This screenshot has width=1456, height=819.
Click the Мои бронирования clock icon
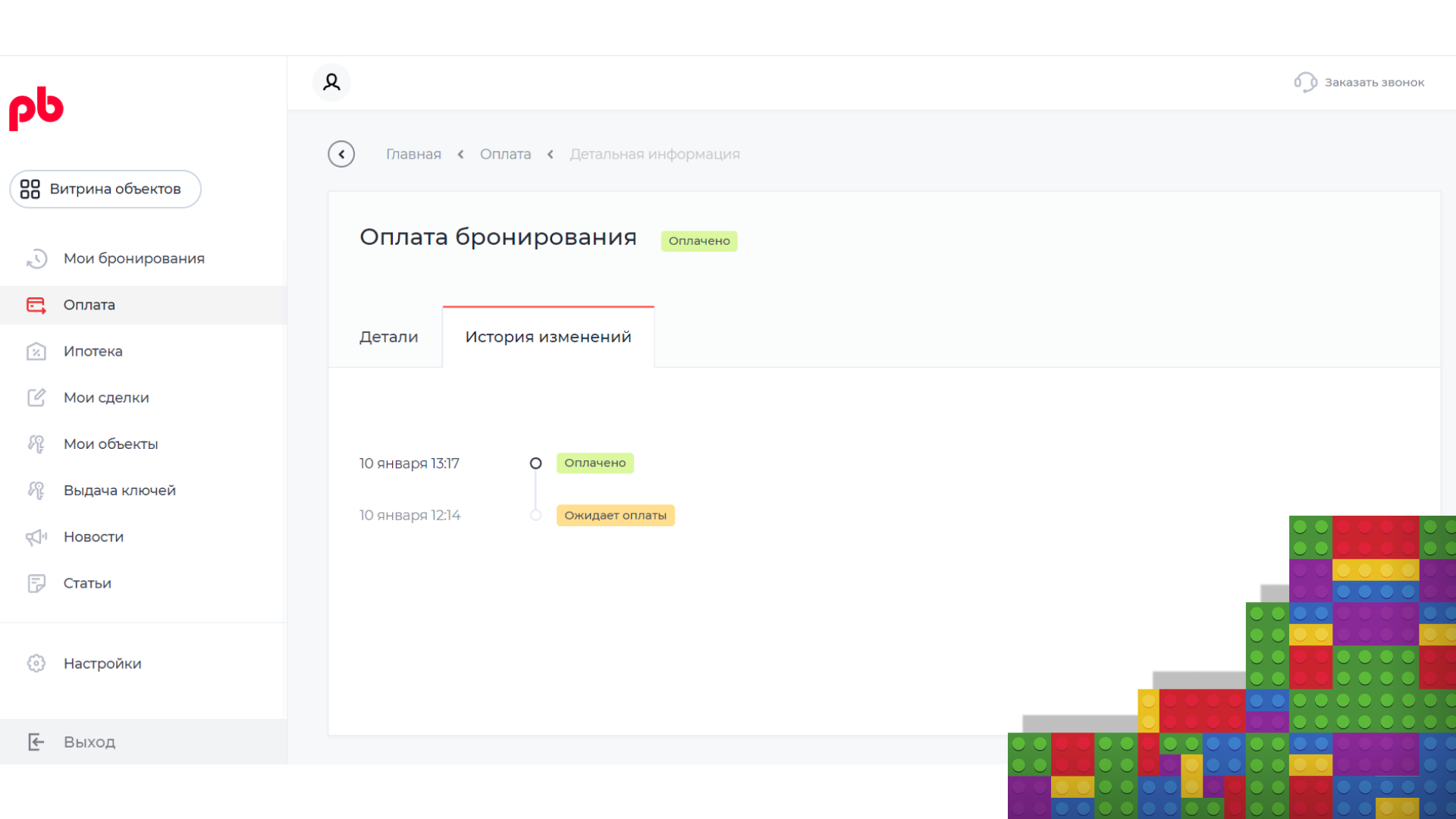click(x=36, y=259)
